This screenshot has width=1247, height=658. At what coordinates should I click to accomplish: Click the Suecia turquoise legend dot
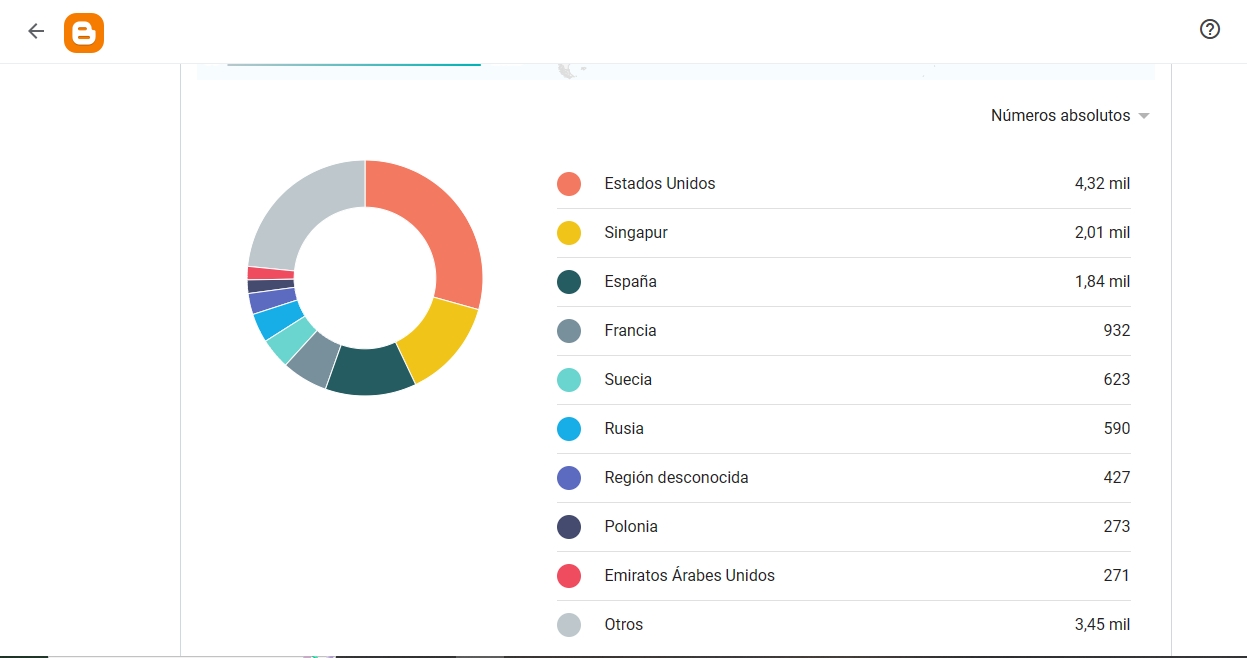[569, 380]
